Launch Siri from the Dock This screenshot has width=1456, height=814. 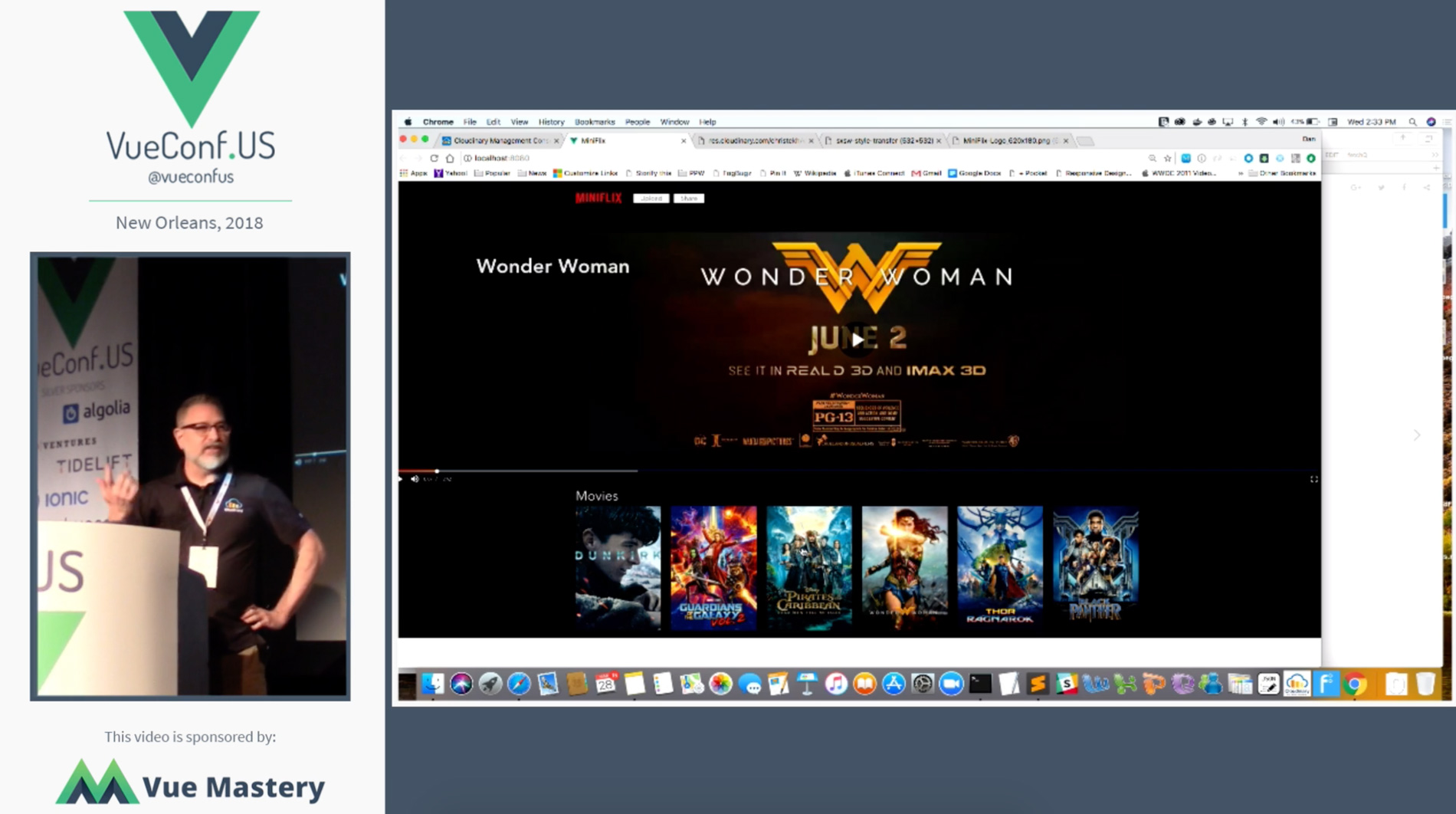(x=461, y=684)
